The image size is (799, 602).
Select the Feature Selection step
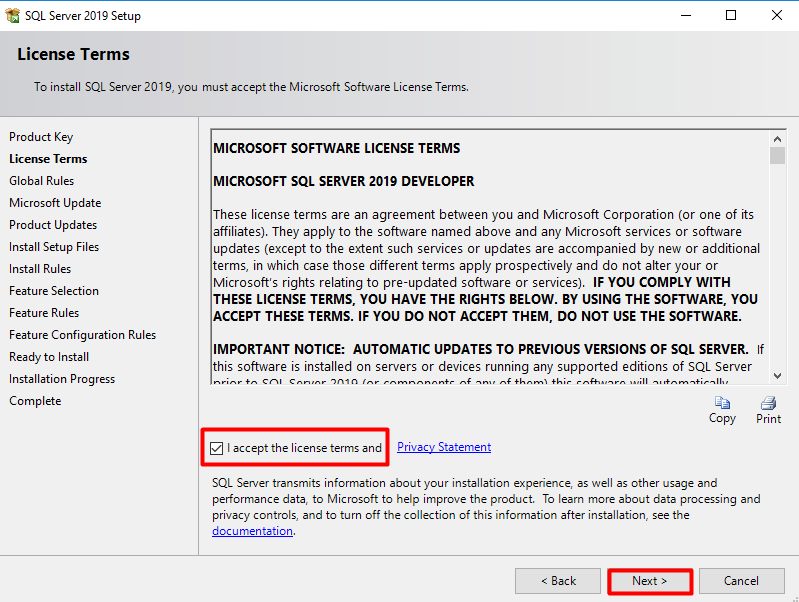pyautogui.click(x=54, y=291)
